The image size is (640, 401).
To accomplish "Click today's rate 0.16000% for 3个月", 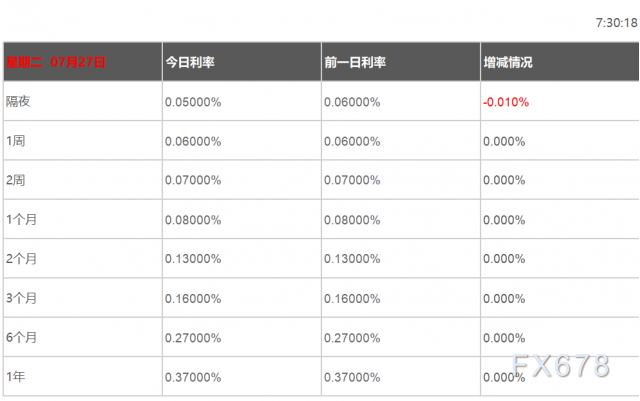I will [x=193, y=299].
